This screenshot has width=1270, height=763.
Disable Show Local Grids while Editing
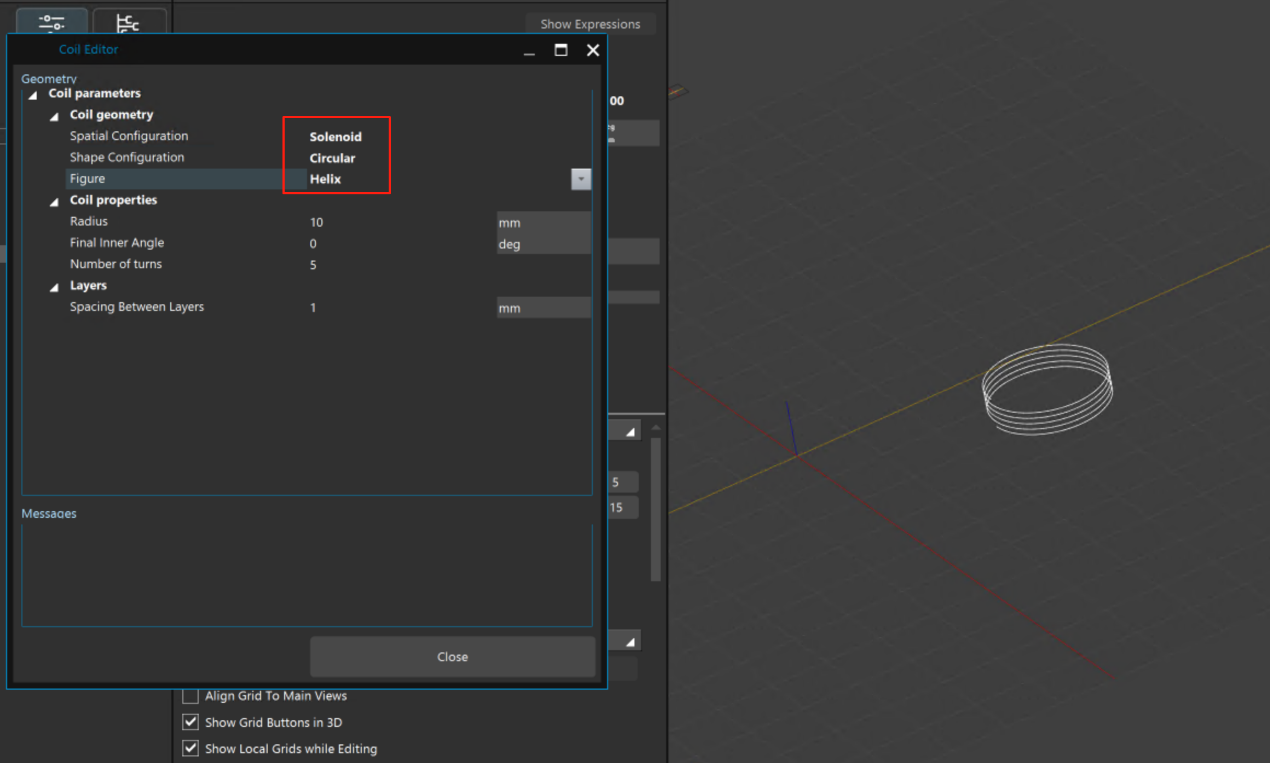[x=190, y=748]
